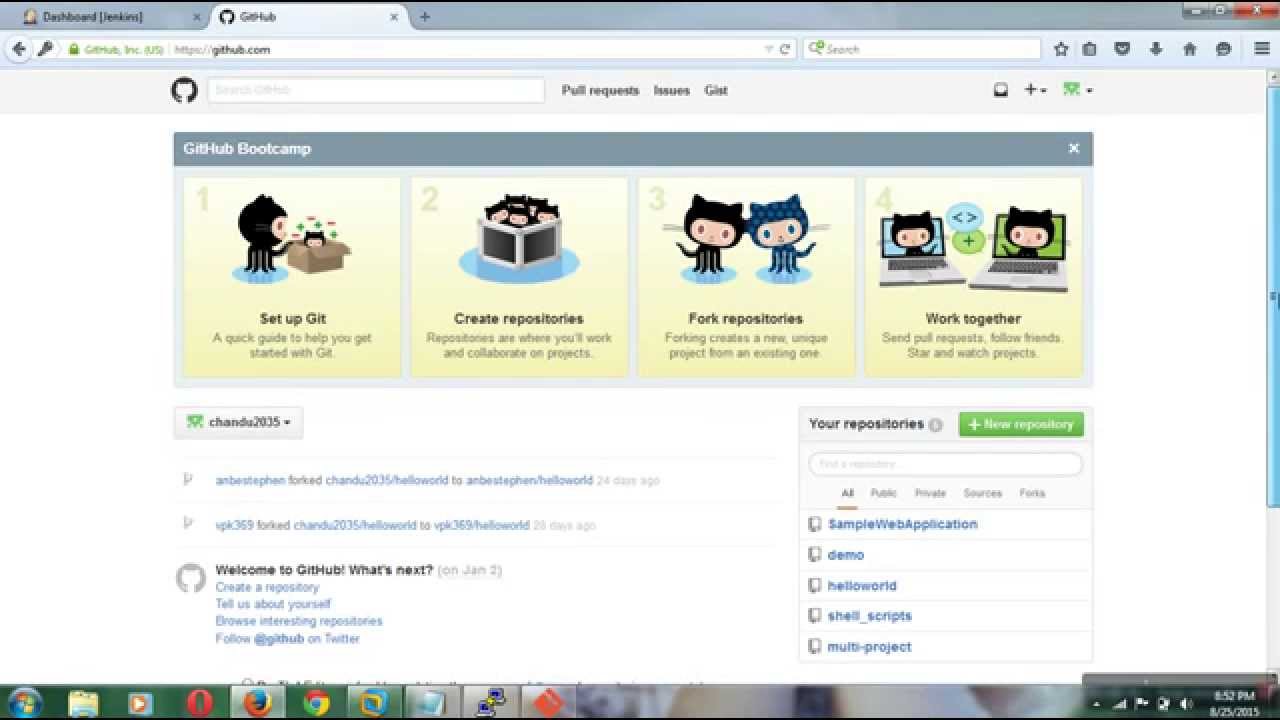1280x720 pixels.
Task: Open the Set up Git card
Action: pos(292,277)
